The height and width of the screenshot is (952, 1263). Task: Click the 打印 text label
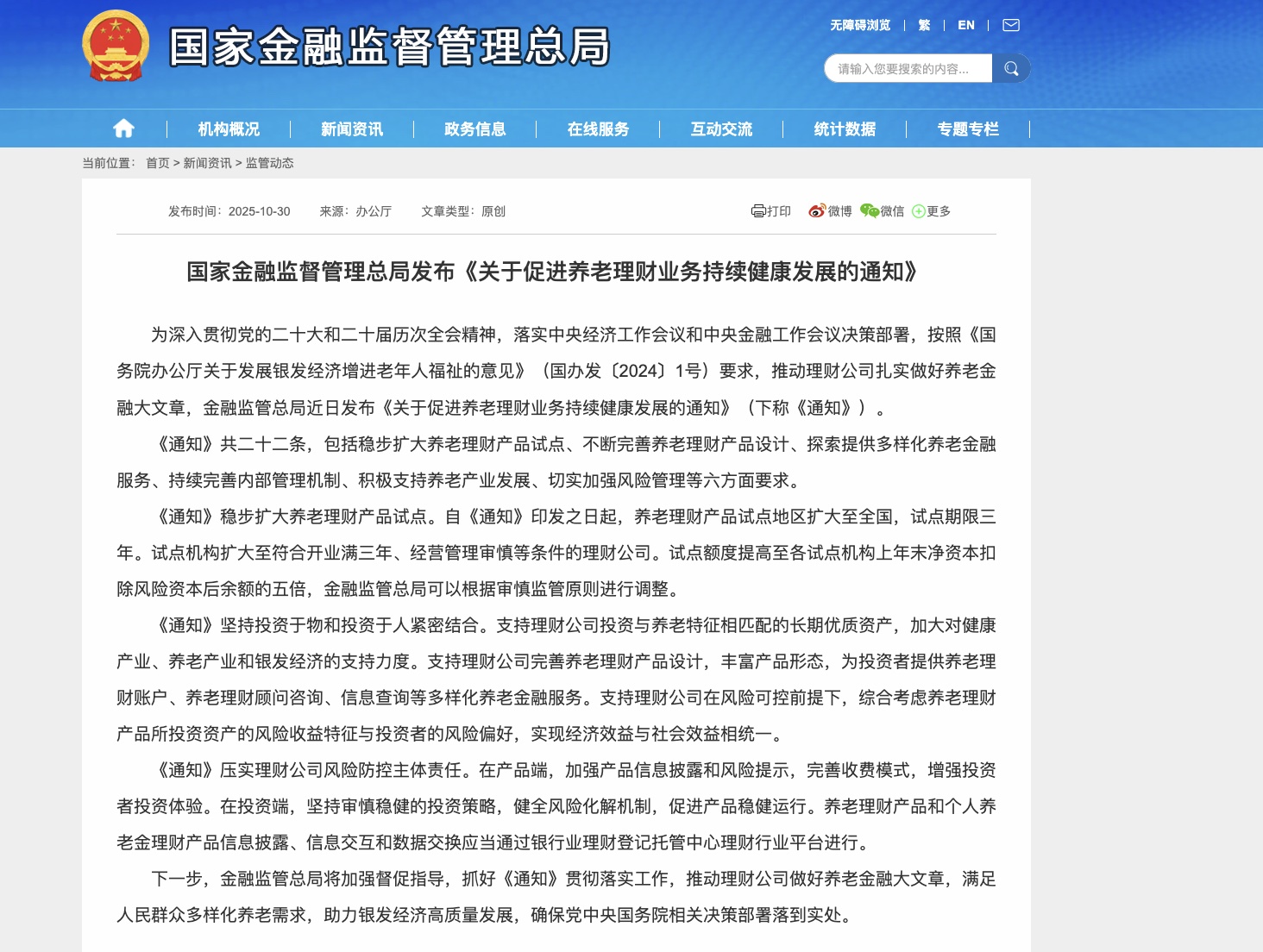[779, 211]
